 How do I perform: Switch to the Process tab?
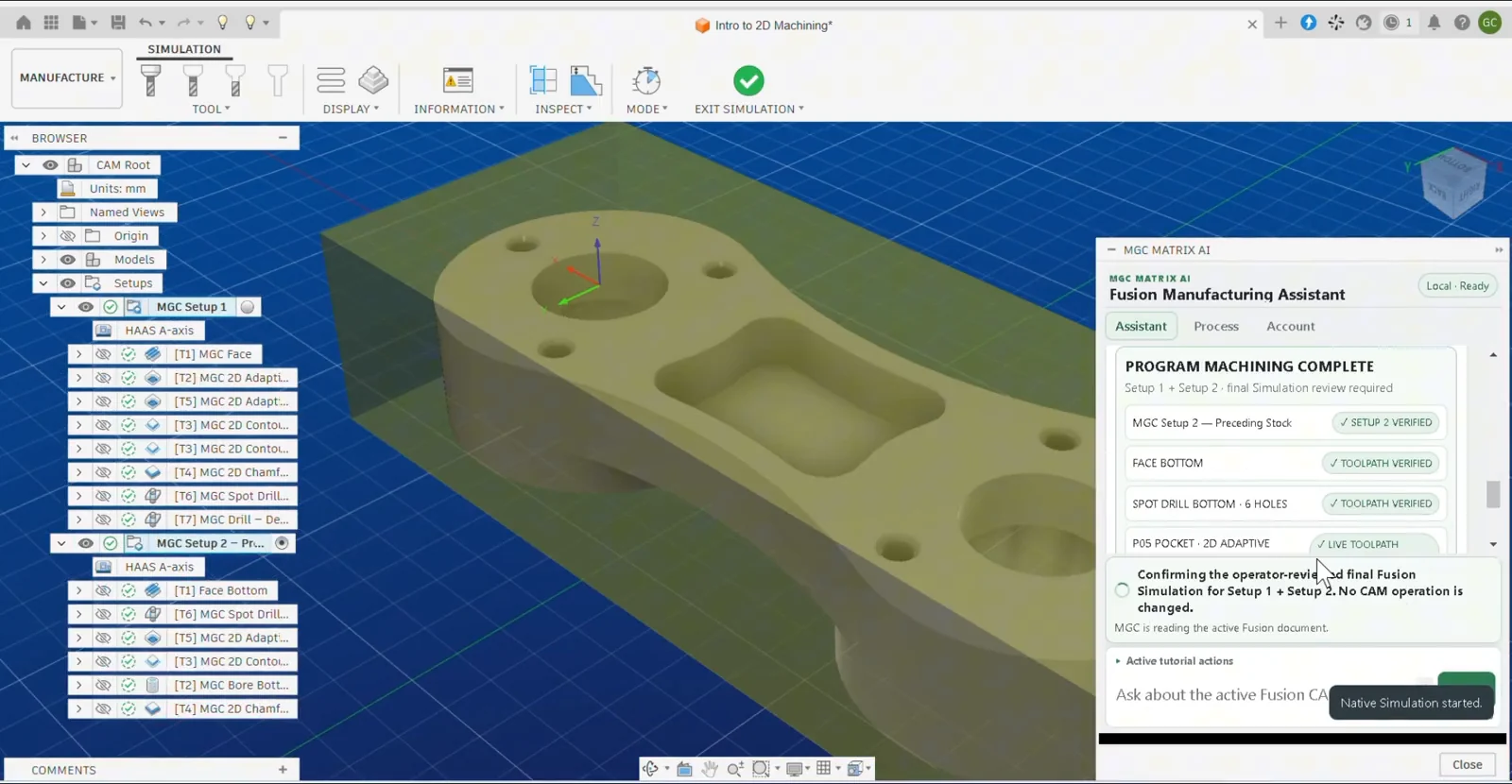[1216, 326]
